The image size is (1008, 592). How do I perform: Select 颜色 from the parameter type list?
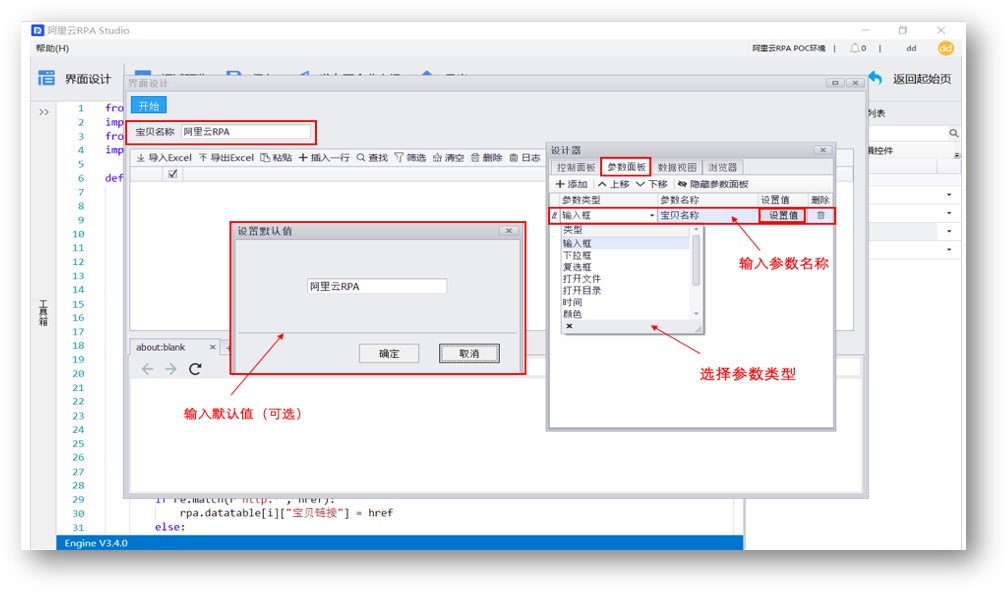[x=625, y=314]
